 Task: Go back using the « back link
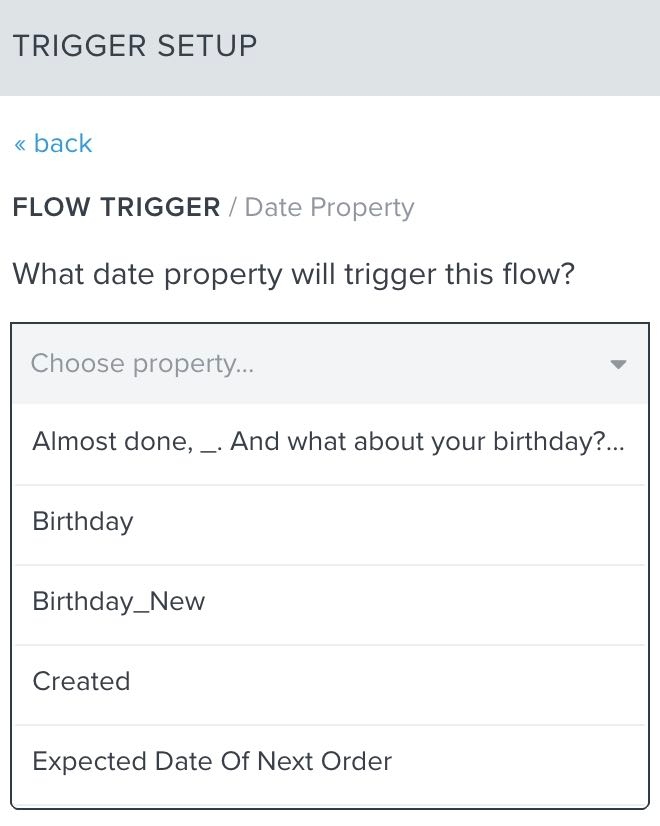(x=53, y=144)
